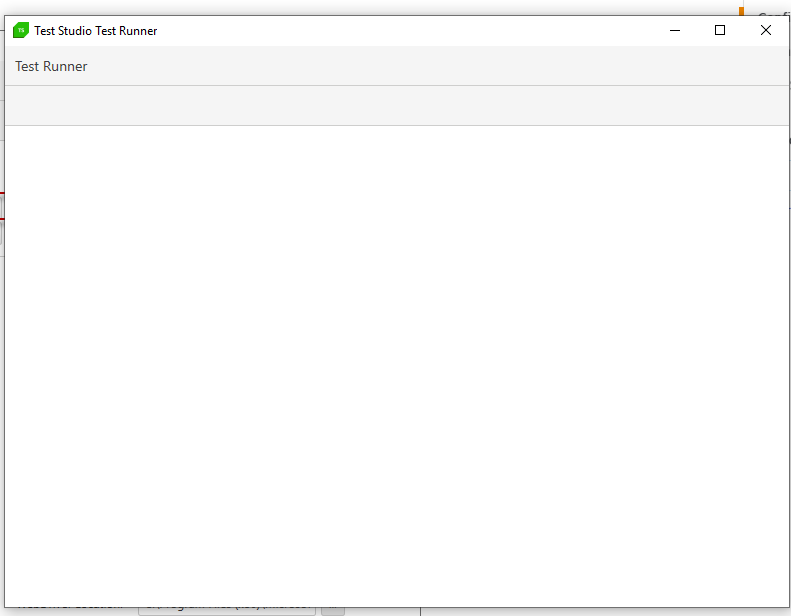Screen dimensions: 791x616
Task: Click the orange marker behind window's top-right
Action: [741, 11]
